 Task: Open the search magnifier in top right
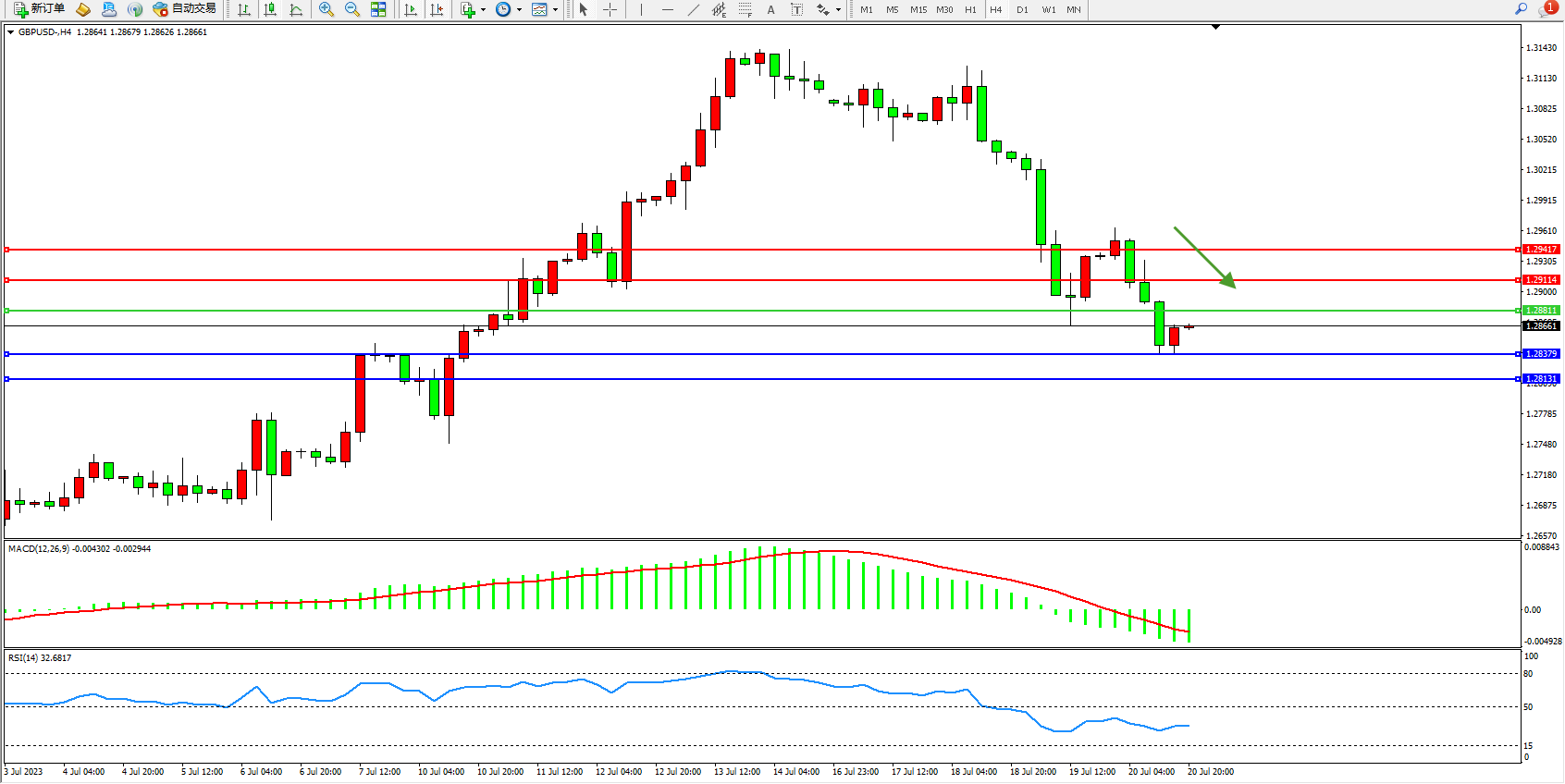[x=1521, y=9]
